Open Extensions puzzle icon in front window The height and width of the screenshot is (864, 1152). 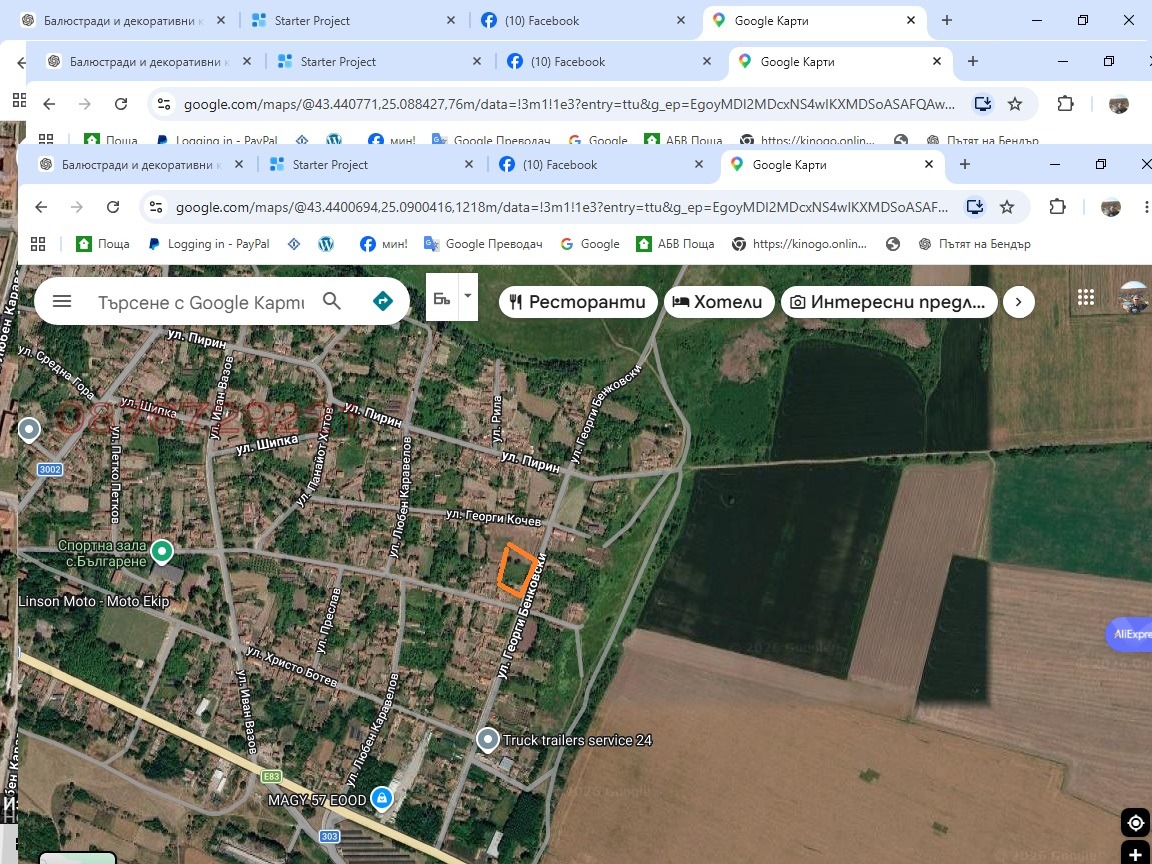coord(1057,207)
